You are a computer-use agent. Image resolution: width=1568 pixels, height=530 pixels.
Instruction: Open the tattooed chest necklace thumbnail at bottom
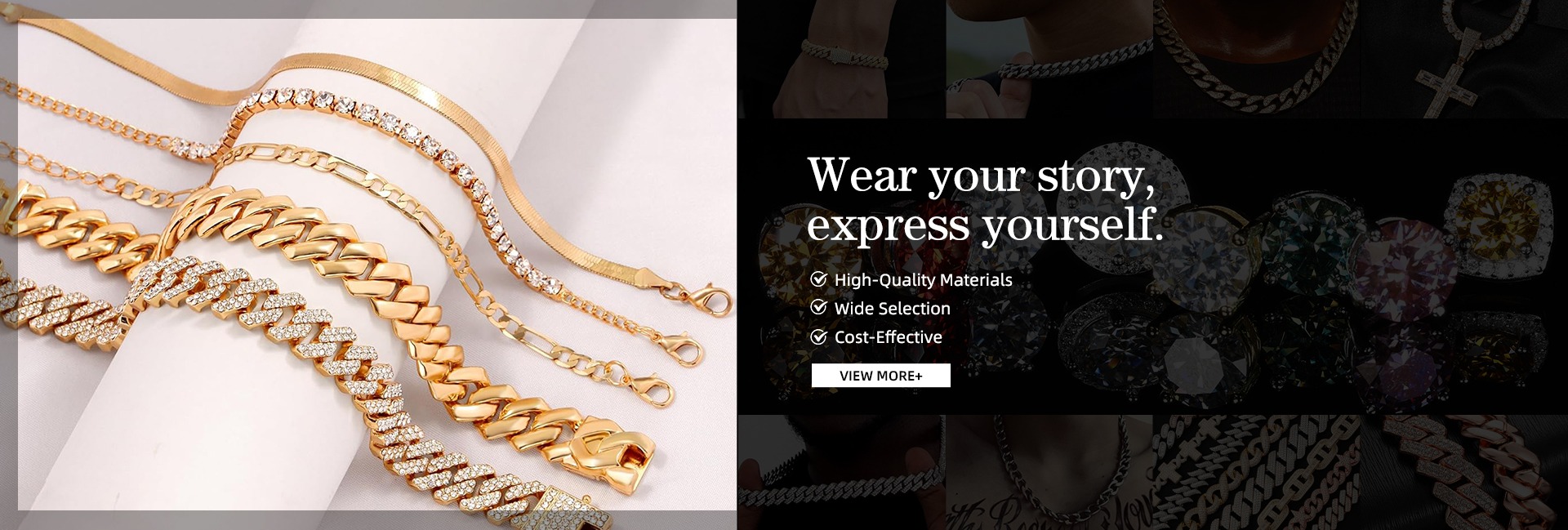point(1049,472)
